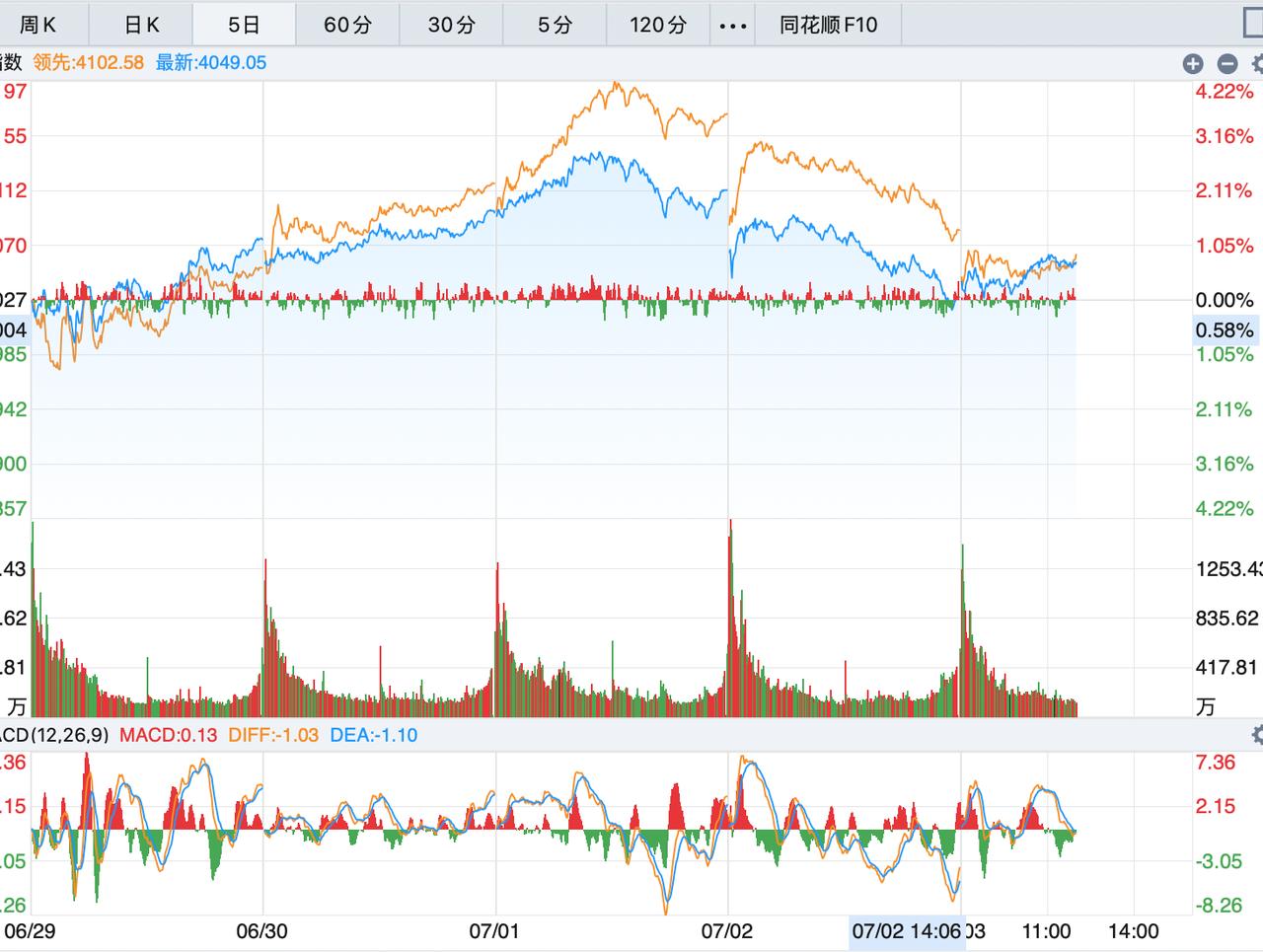The height and width of the screenshot is (952, 1263).
Task: Expand more periods with ellipsis button
Action: [732, 25]
